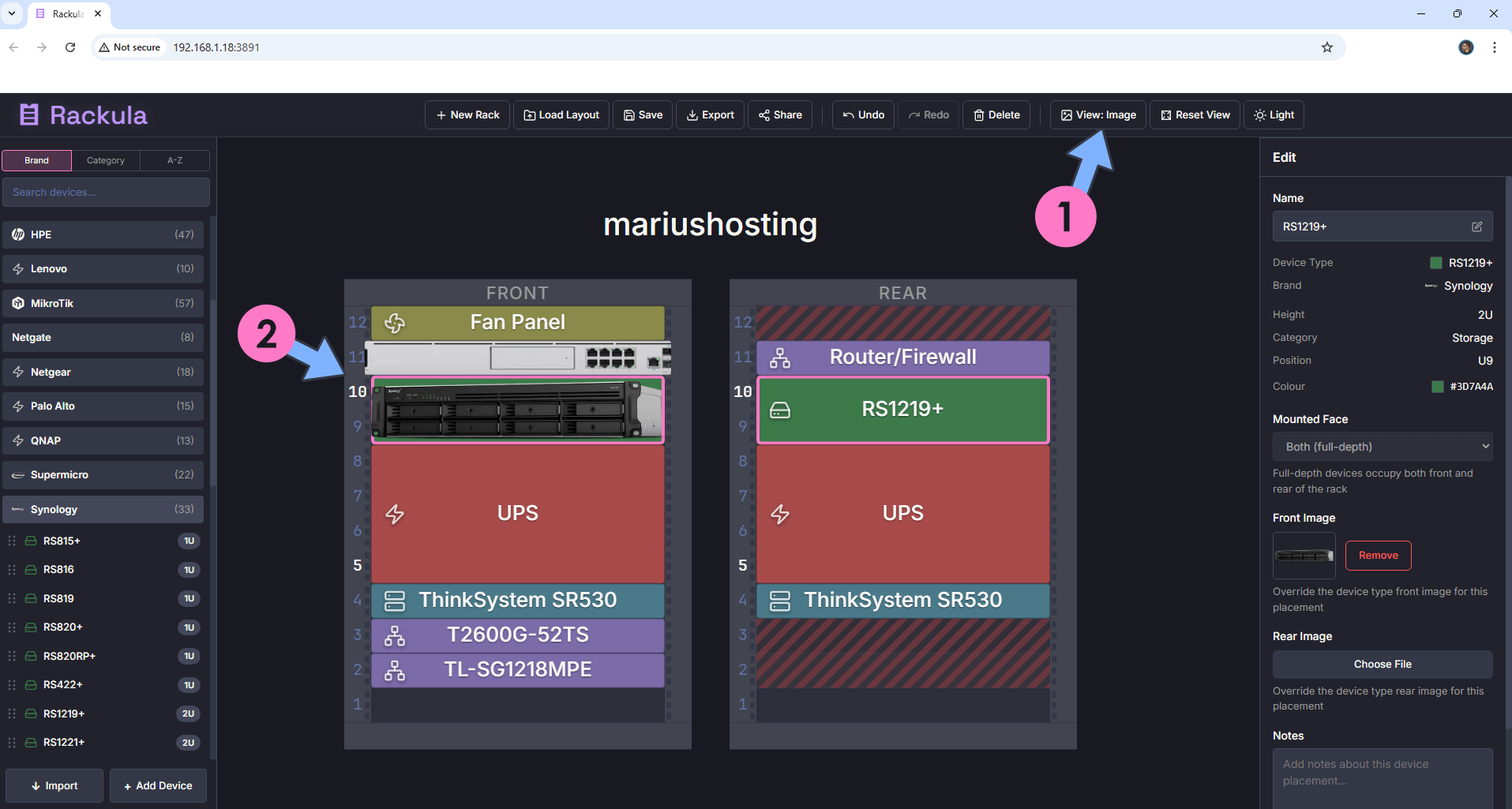Collapse the Synology brand group
Viewport: 1512px width, 809px height.
103,510
